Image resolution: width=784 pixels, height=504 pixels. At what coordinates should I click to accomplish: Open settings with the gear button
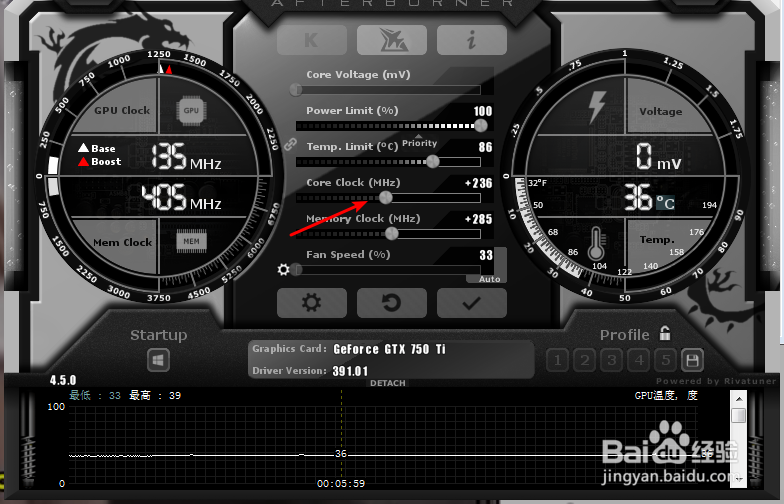point(312,303)
